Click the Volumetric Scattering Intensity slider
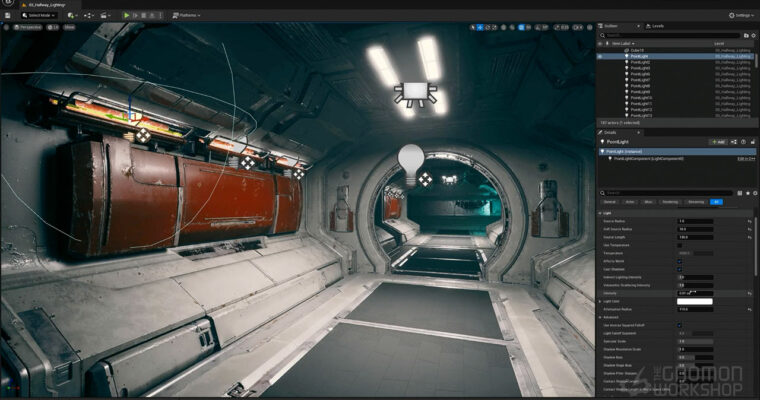This screenshot has width=760, height=400. [x=695, y=285]
